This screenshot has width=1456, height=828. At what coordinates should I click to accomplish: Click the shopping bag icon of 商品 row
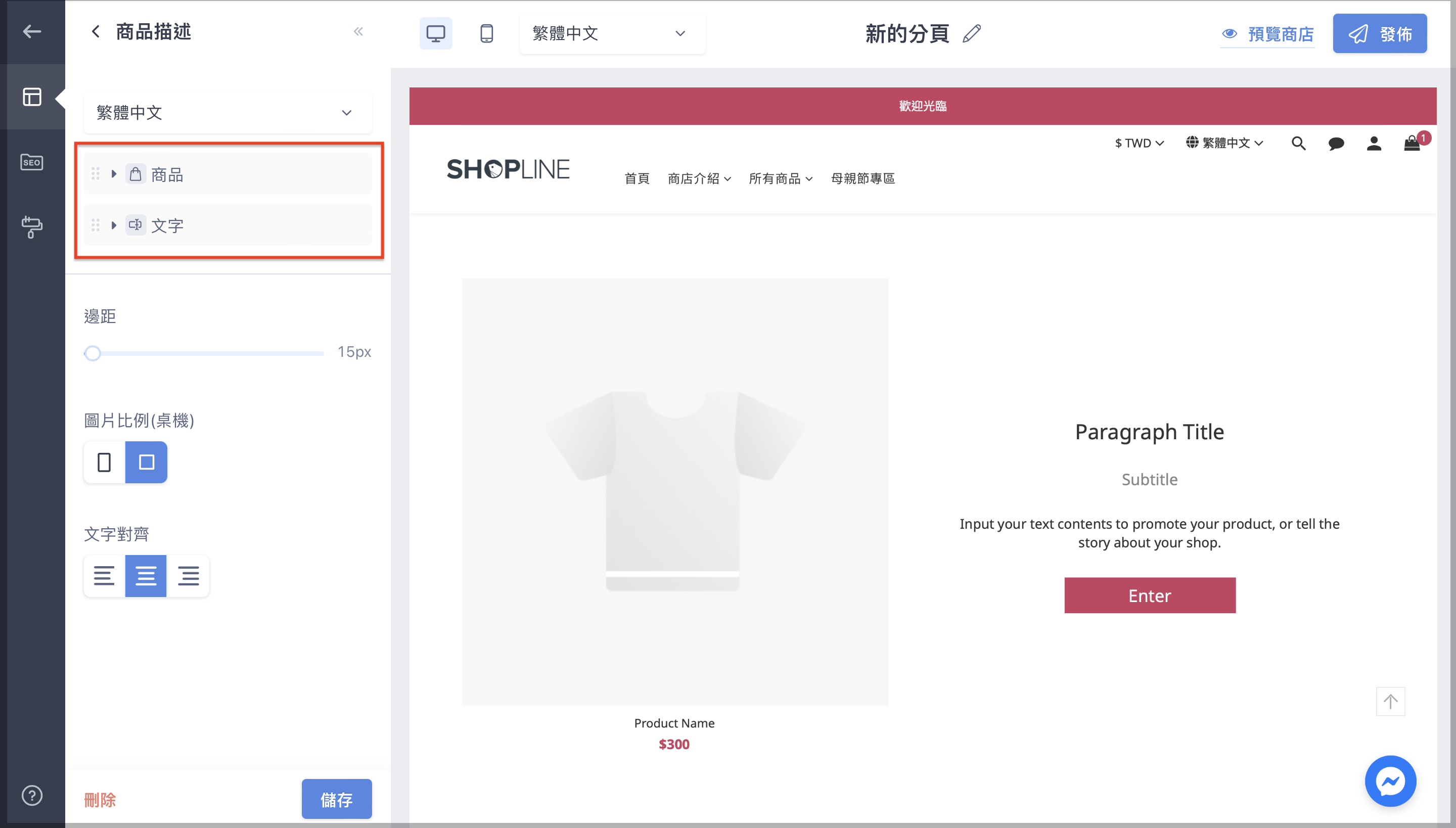135,174
